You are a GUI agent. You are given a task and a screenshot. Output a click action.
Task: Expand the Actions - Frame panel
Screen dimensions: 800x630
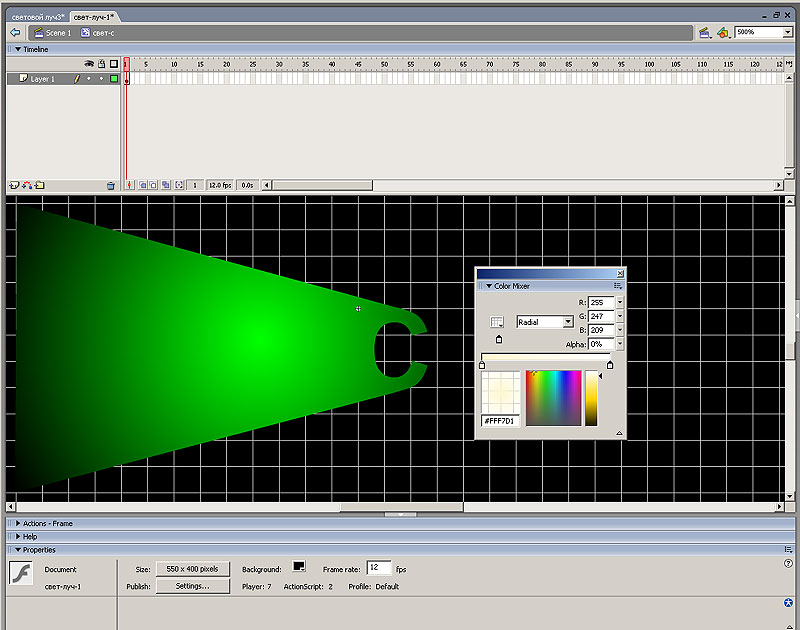pyautogui.click(x=47, y=523)
